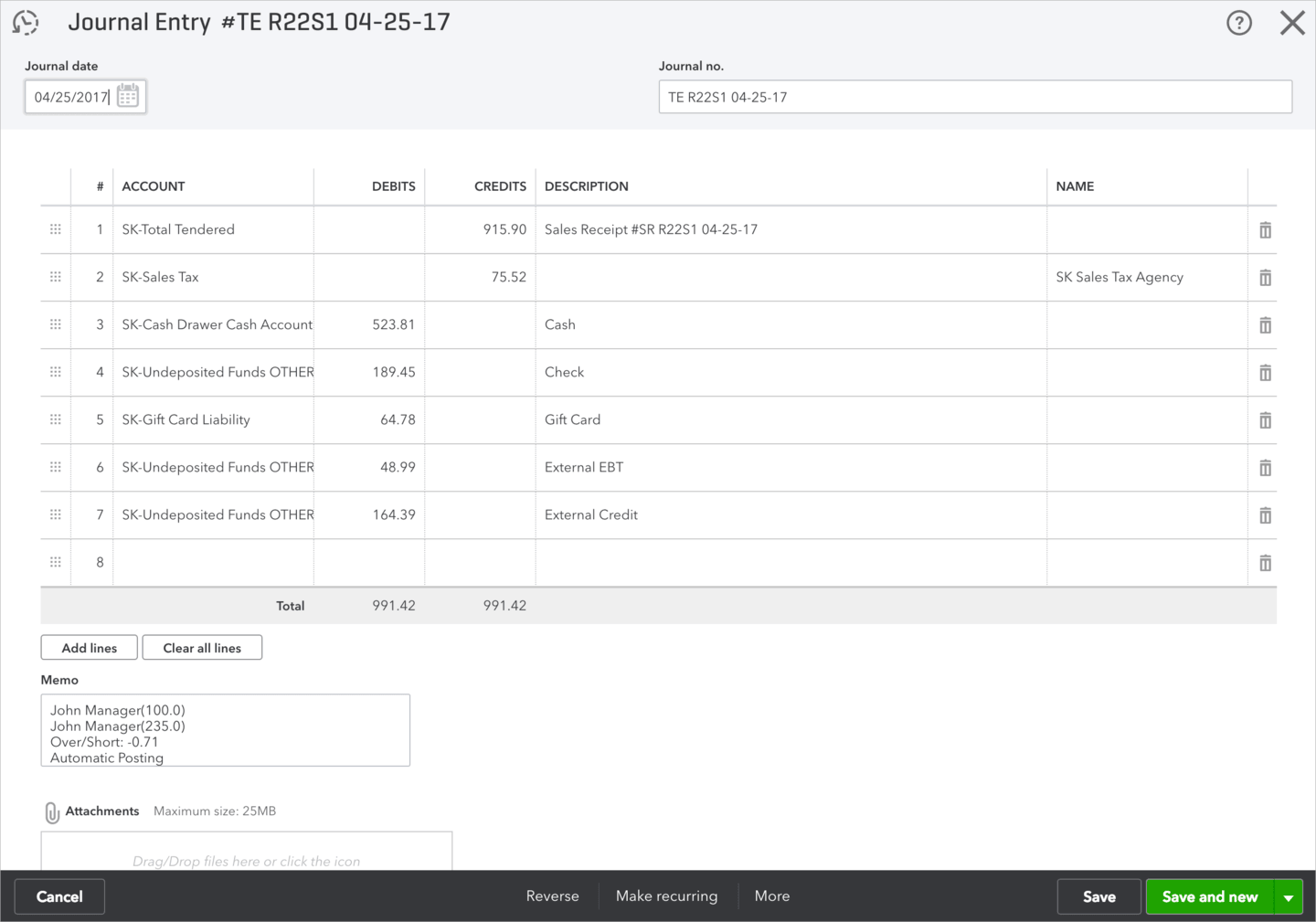Click the External EBT description
This screenshot has height=922, width=1316.
pyautogui.click(x=584, y=467)
